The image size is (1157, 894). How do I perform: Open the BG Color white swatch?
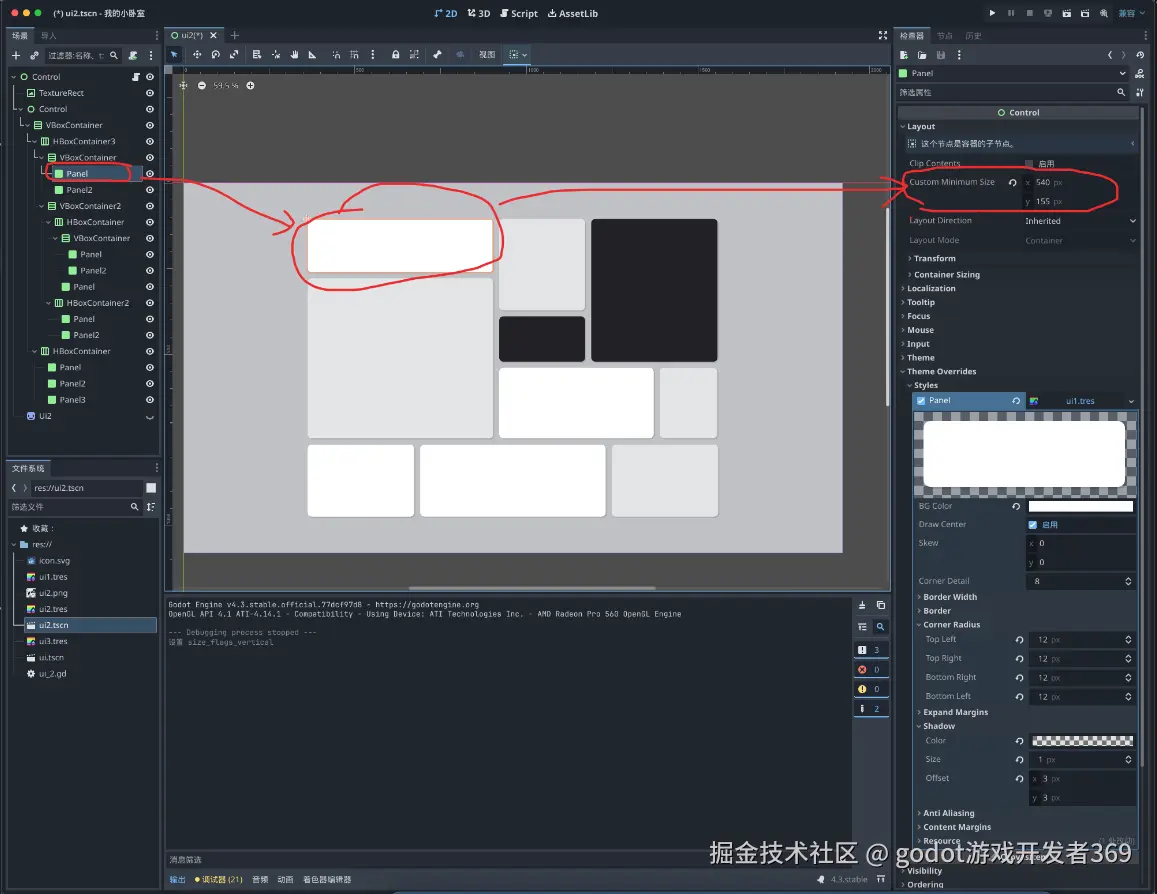coord(1080,506)
